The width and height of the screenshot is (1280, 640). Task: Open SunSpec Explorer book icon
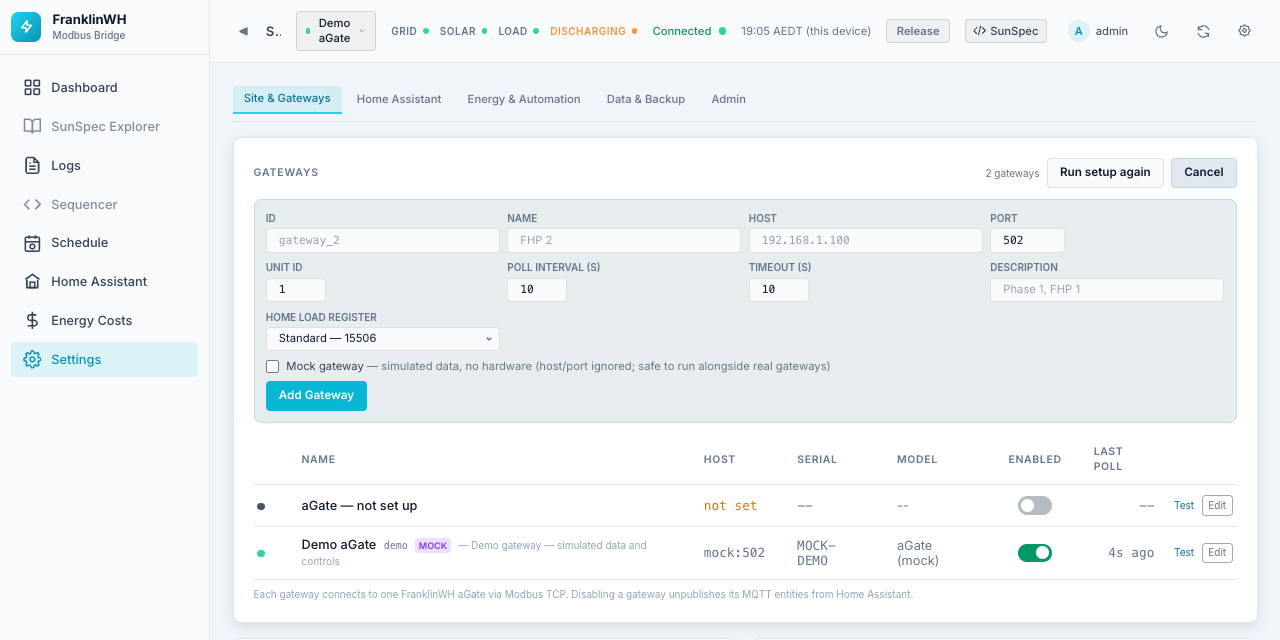click(32, 127)
